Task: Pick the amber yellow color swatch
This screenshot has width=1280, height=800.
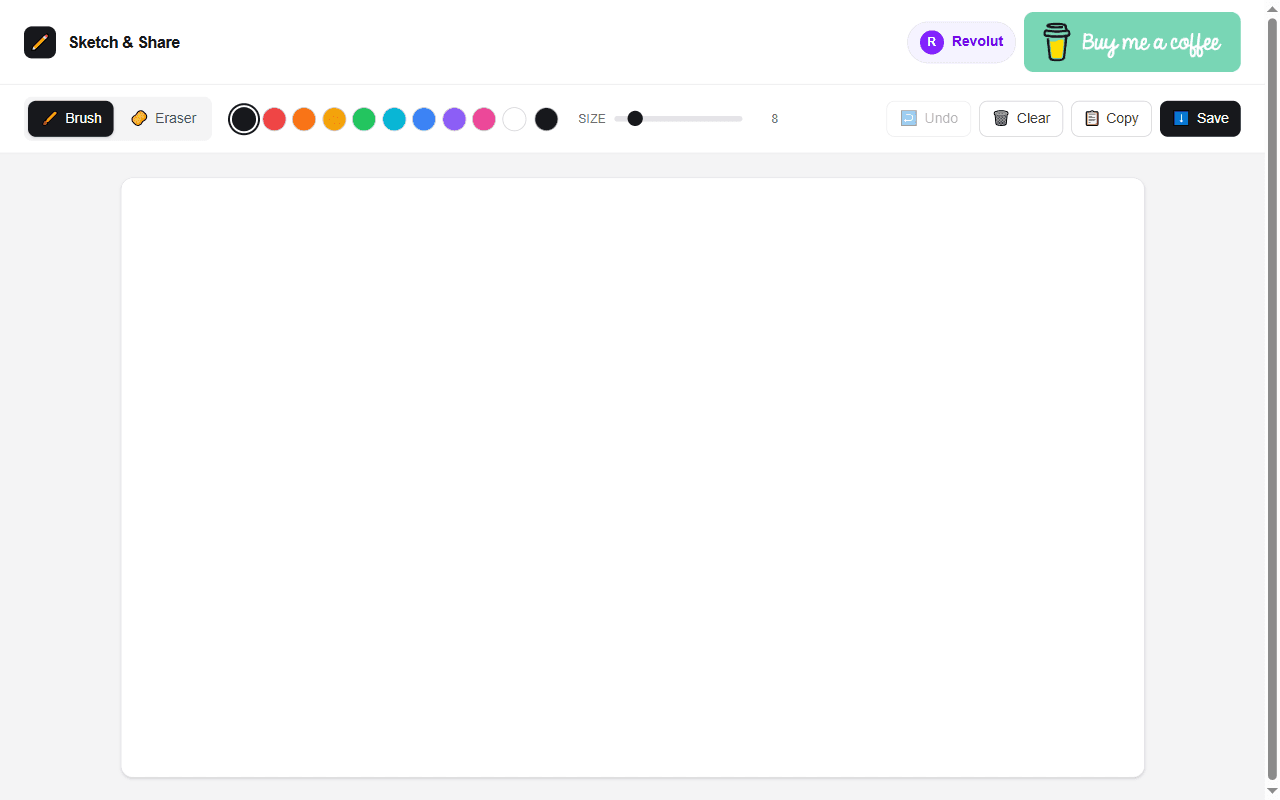Action: (x=334, y=119)
